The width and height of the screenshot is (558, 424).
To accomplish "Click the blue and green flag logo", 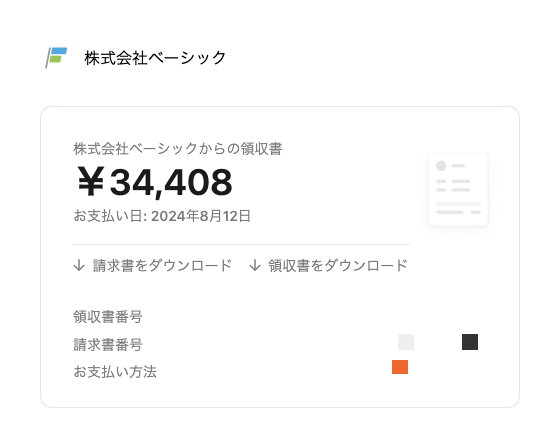I will 56,58.
